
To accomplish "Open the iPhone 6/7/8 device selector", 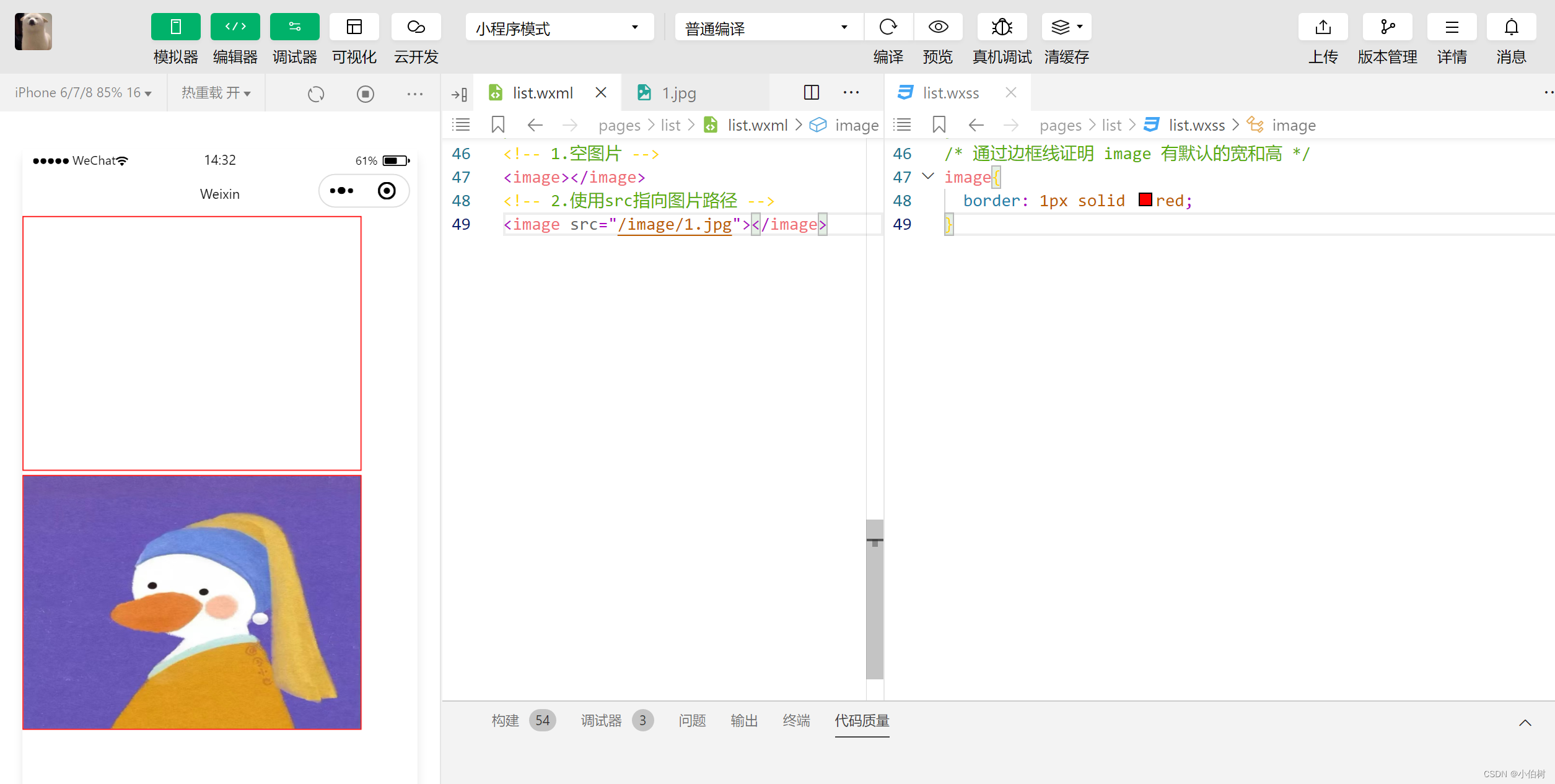I will pos(83,93).
